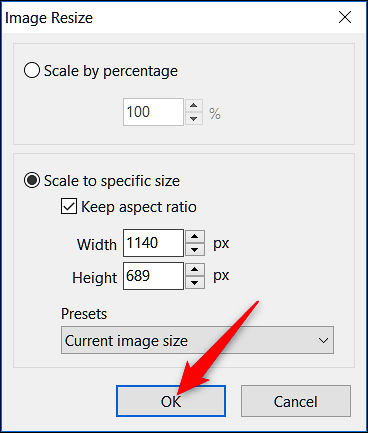Click the Presets label text
The height and width of the screenshot is (433, 368).
tap(84, 314)
